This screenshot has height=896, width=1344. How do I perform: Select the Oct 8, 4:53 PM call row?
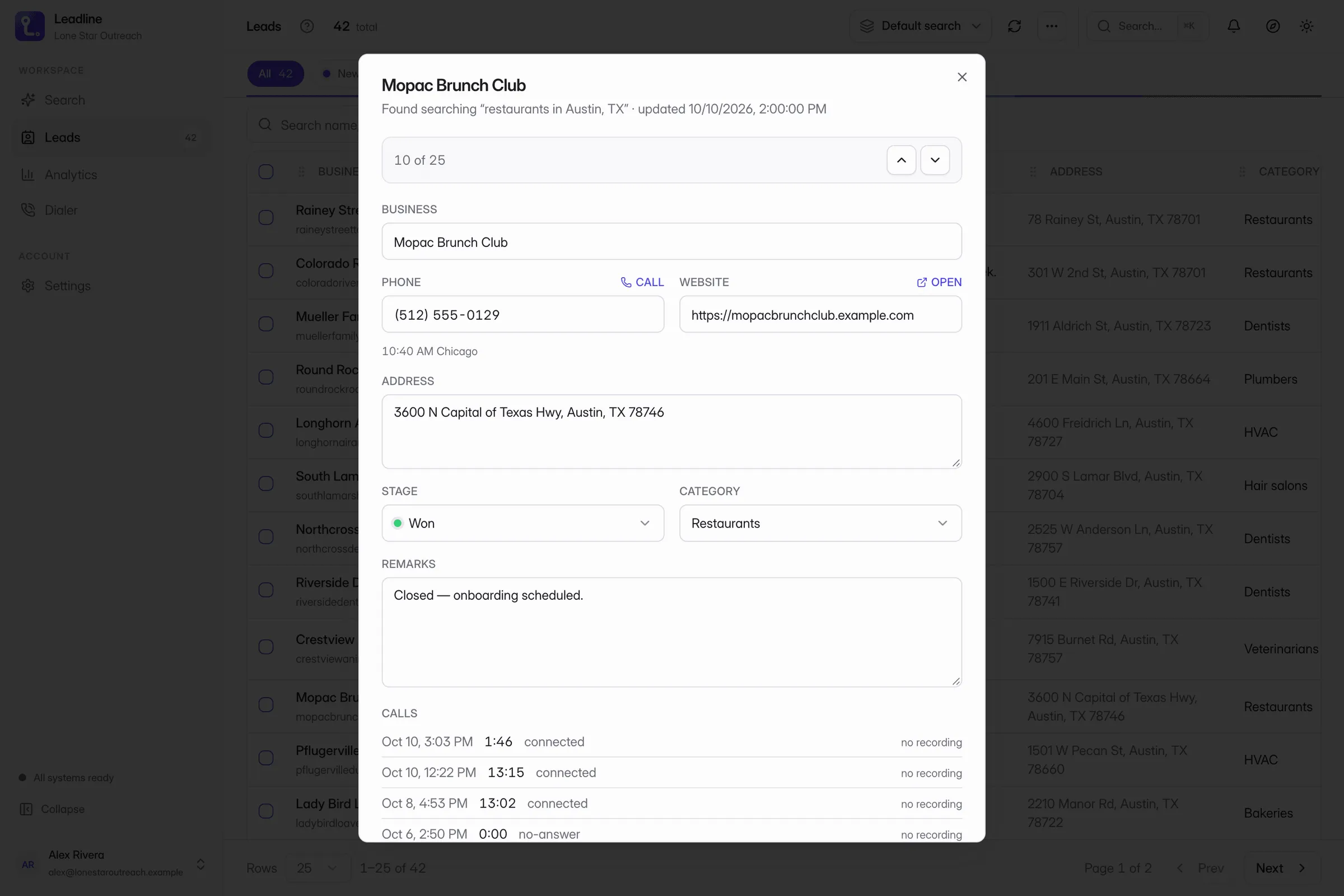pyautogui.click(x=671, y=804)
